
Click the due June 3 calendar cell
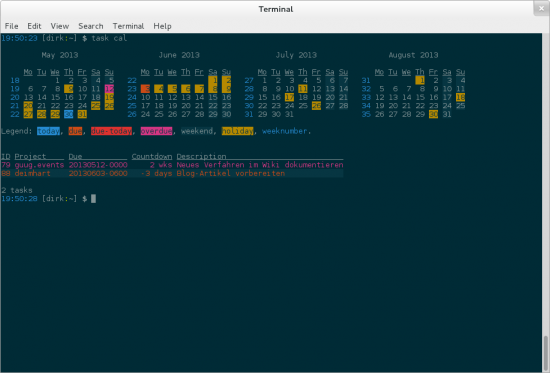coord(145,89)
